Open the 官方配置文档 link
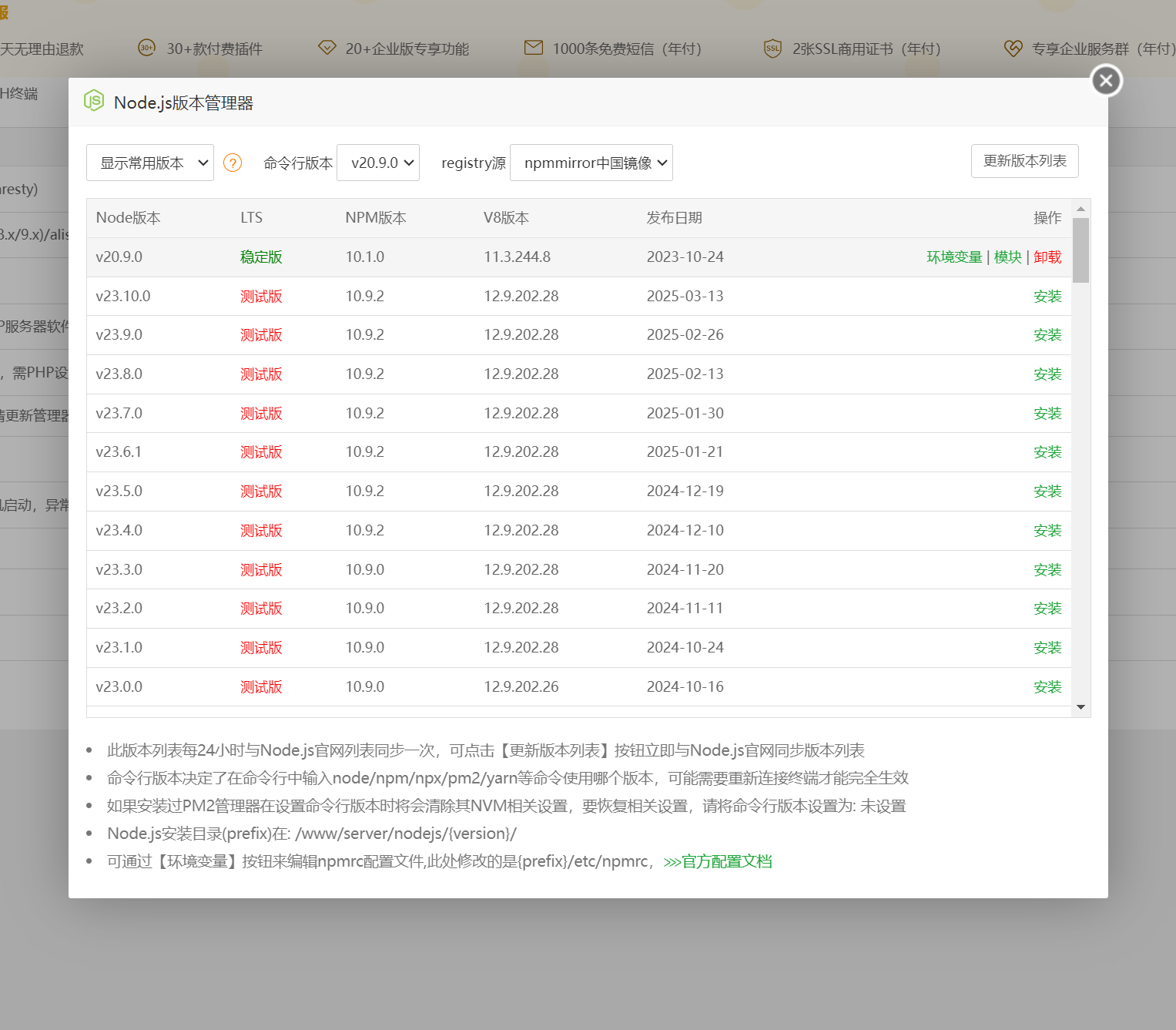This screenshot has height=1030, width=1176. click(x=718, y=861)
